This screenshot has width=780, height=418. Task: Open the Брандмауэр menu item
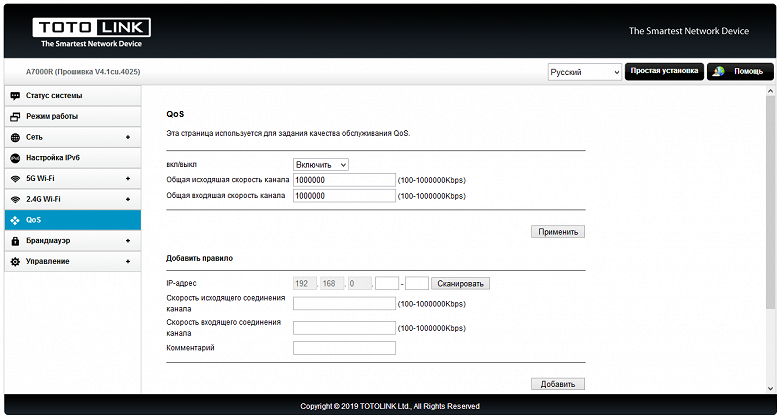point(73,241)
